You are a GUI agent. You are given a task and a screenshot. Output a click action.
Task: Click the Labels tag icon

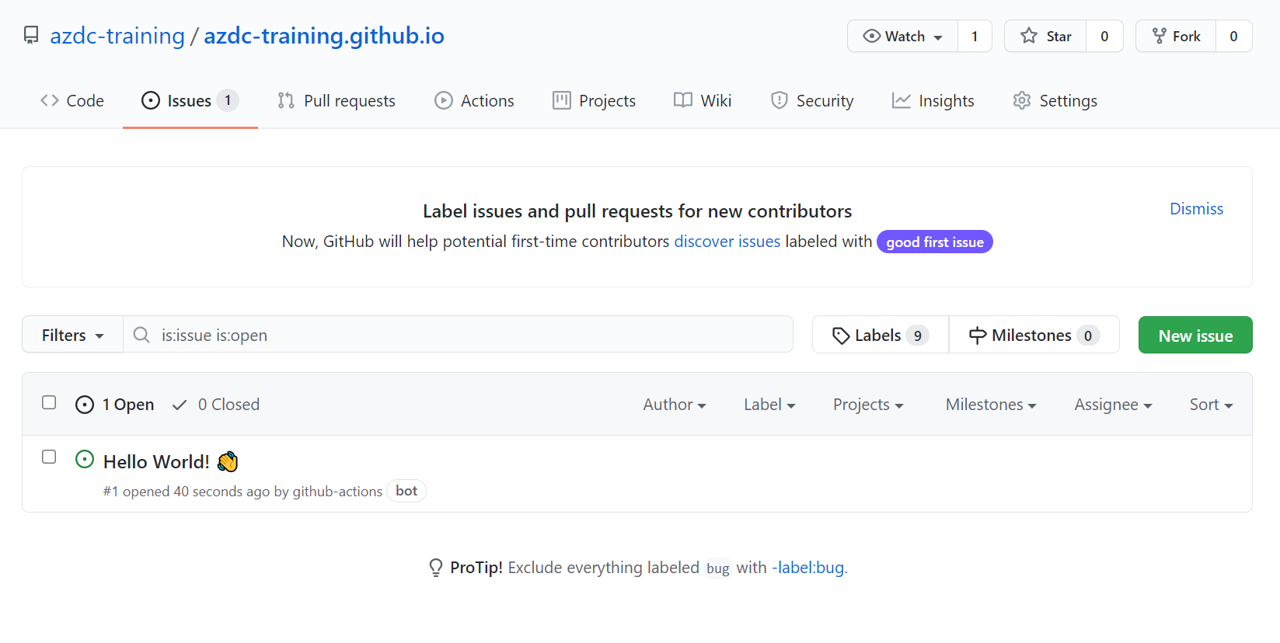[x=841, y=334]
